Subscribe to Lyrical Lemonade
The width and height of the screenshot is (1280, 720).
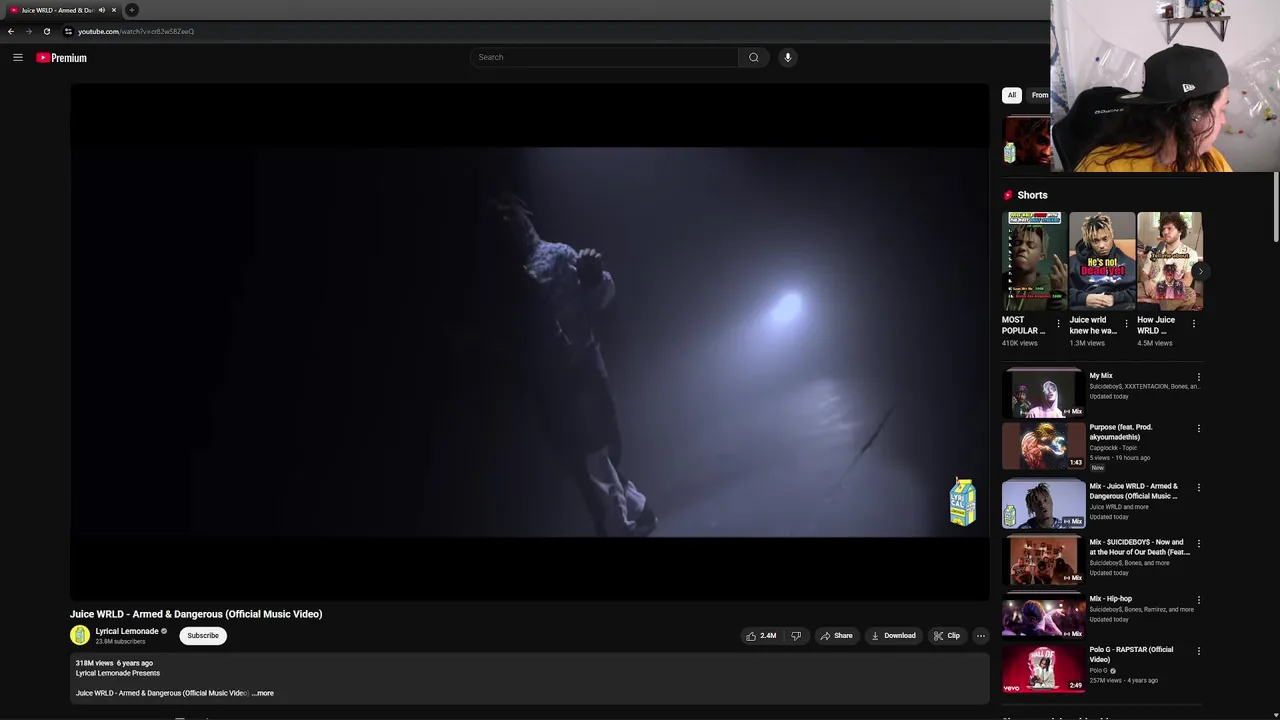pos(203,636)
